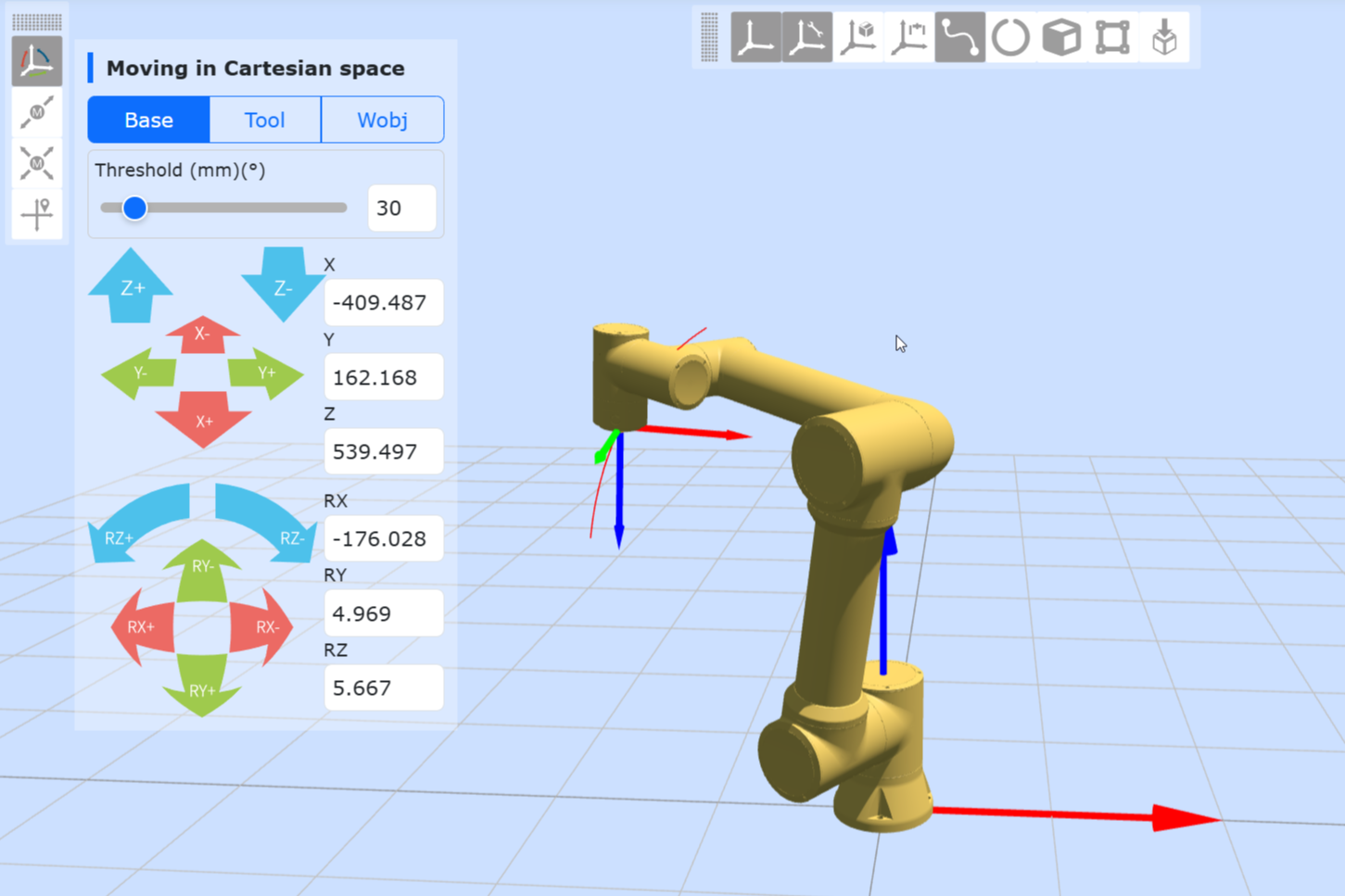Toggle the tool coordinate axes wrench icon

coord(806,38)
